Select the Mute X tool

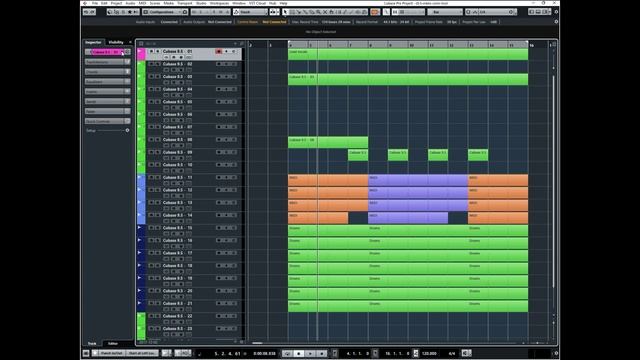325,12
